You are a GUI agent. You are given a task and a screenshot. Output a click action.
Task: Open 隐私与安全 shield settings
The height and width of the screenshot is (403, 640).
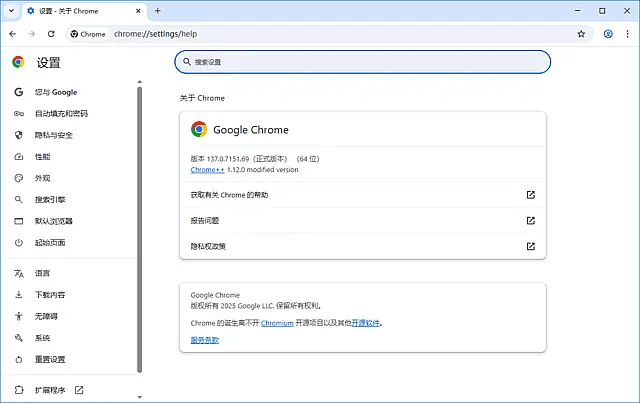[53, 135]
